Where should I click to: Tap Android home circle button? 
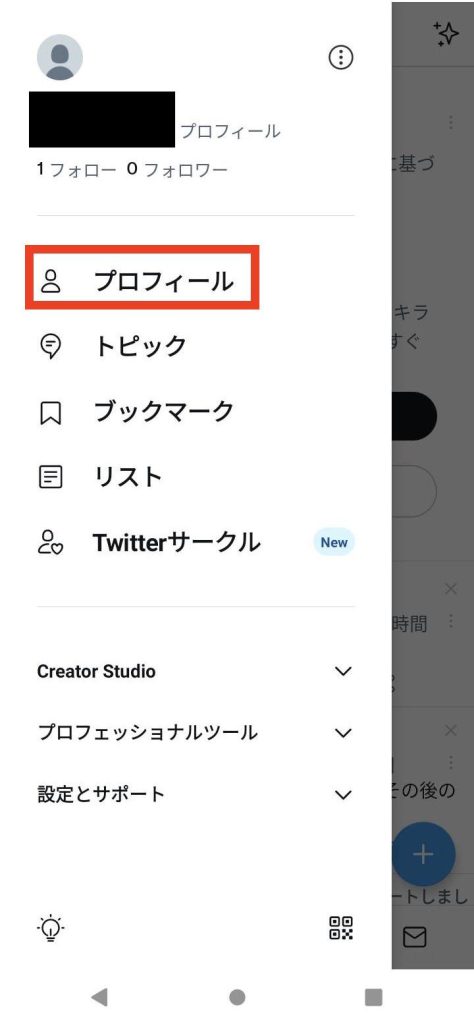coord(237,997)
